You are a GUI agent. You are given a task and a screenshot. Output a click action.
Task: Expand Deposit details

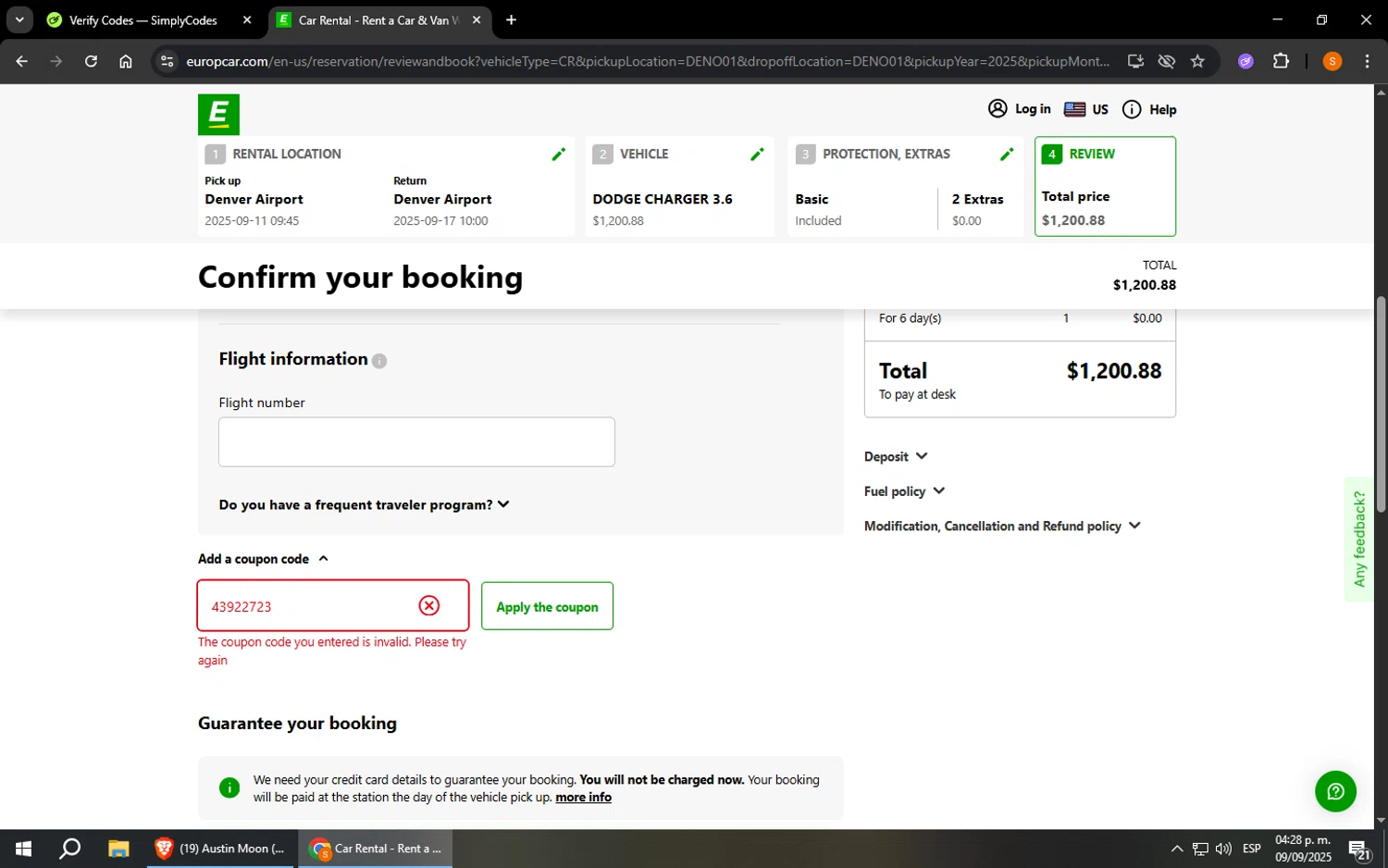point(896,456)
